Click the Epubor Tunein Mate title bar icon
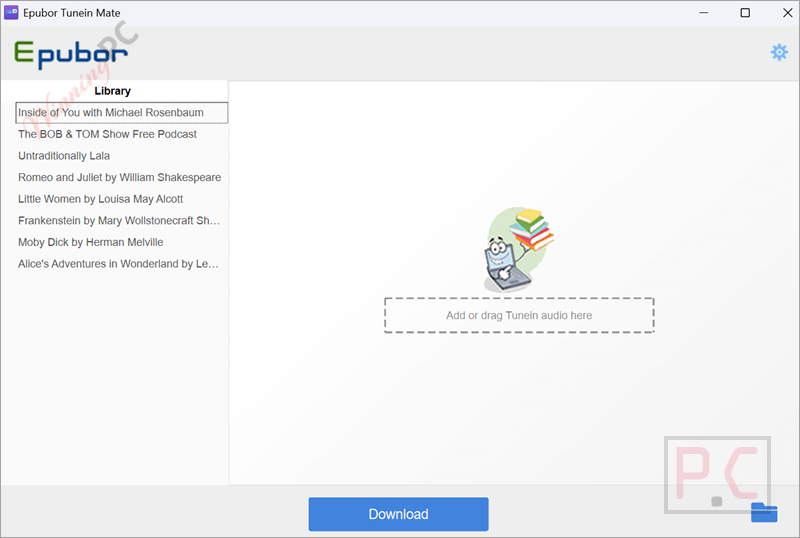The height and width of the screenshot is (538, 800). [x=11, y=13]
